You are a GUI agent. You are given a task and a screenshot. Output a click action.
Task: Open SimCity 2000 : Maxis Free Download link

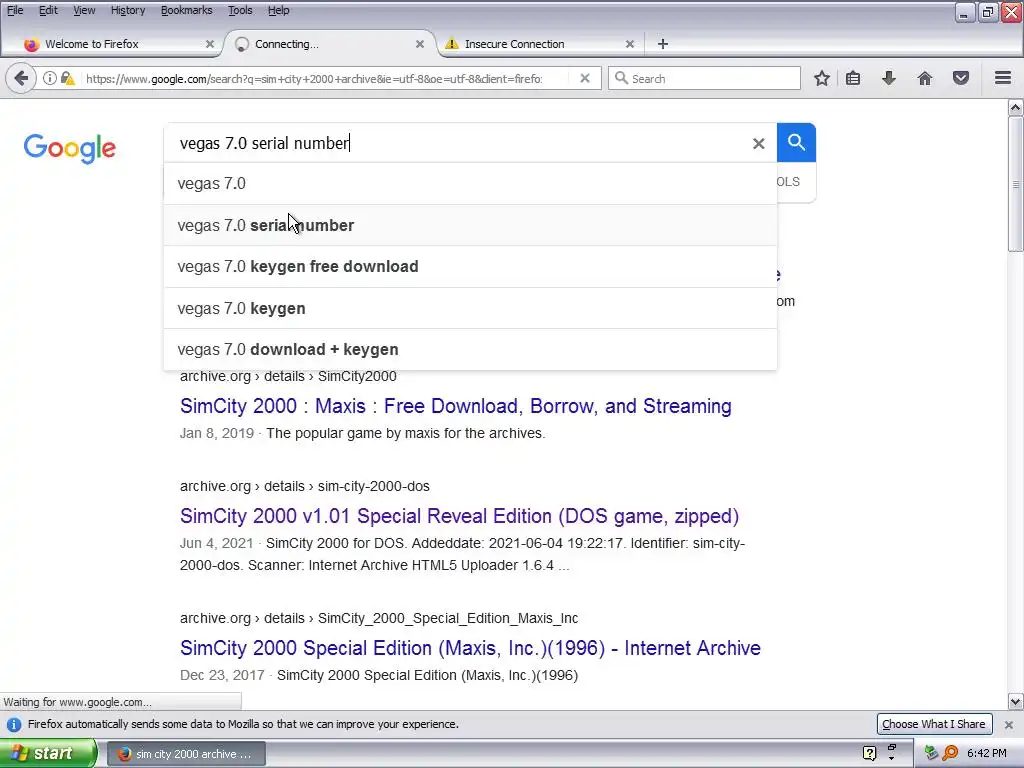tap(456, 406)
